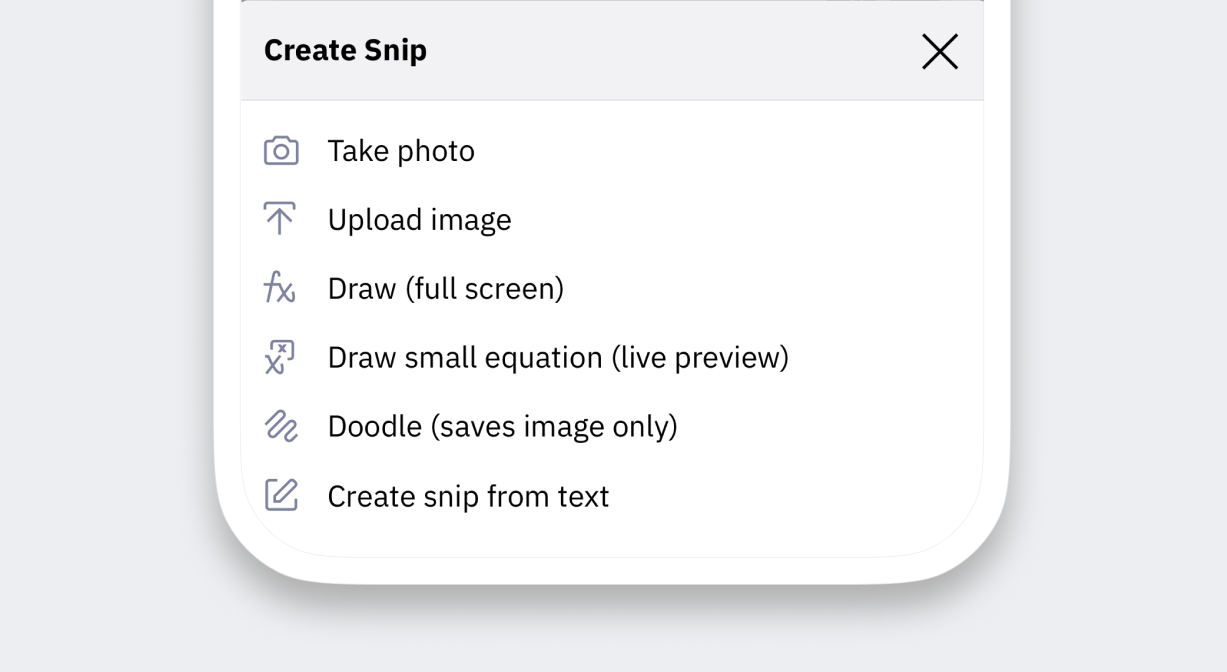
Task: Select the camera icon for taking a photo
Action: click(x=281, y=150)
